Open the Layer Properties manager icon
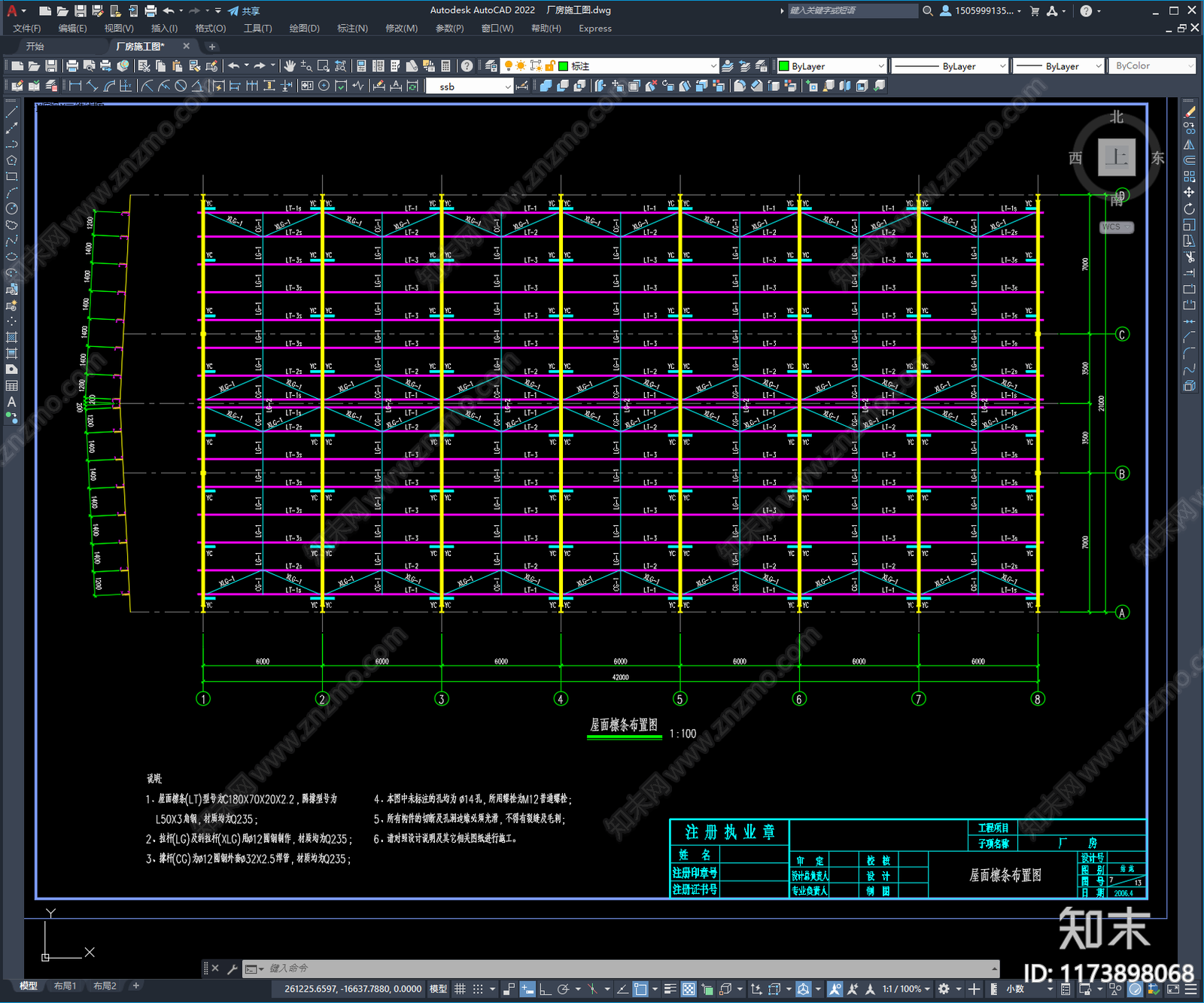The image size is (1204, 1003). tap(491, 66)
